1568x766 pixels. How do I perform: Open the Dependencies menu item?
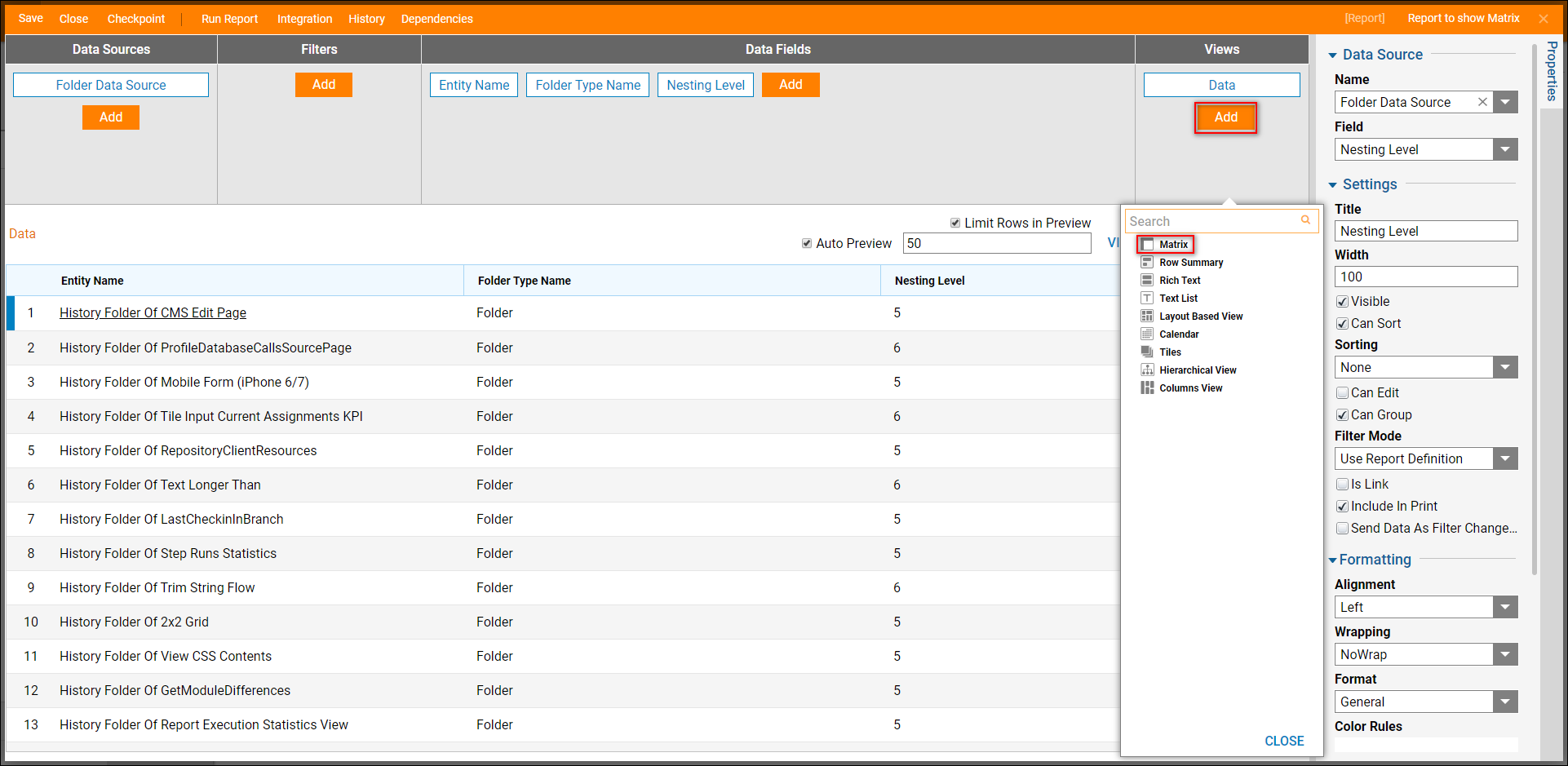(x=436, y=19)
